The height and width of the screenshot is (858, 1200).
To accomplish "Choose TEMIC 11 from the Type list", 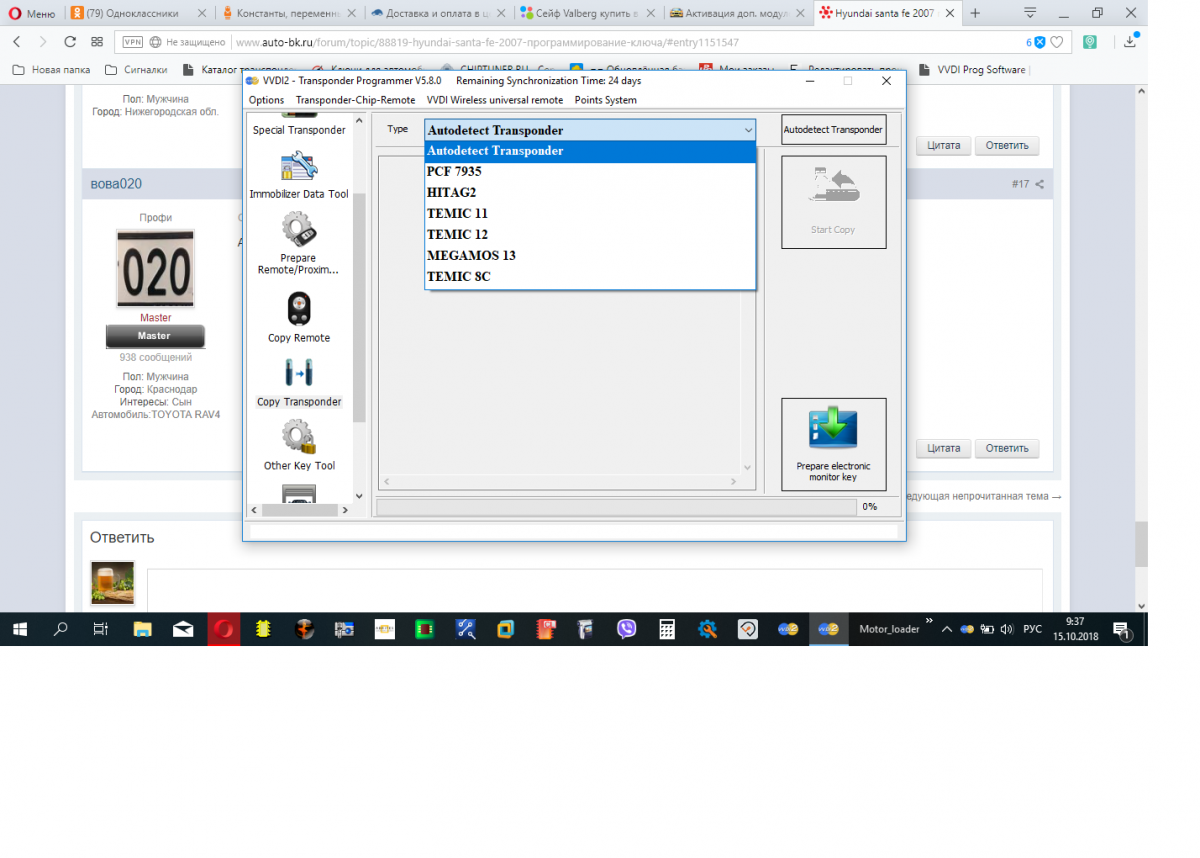I will [590, 214].
